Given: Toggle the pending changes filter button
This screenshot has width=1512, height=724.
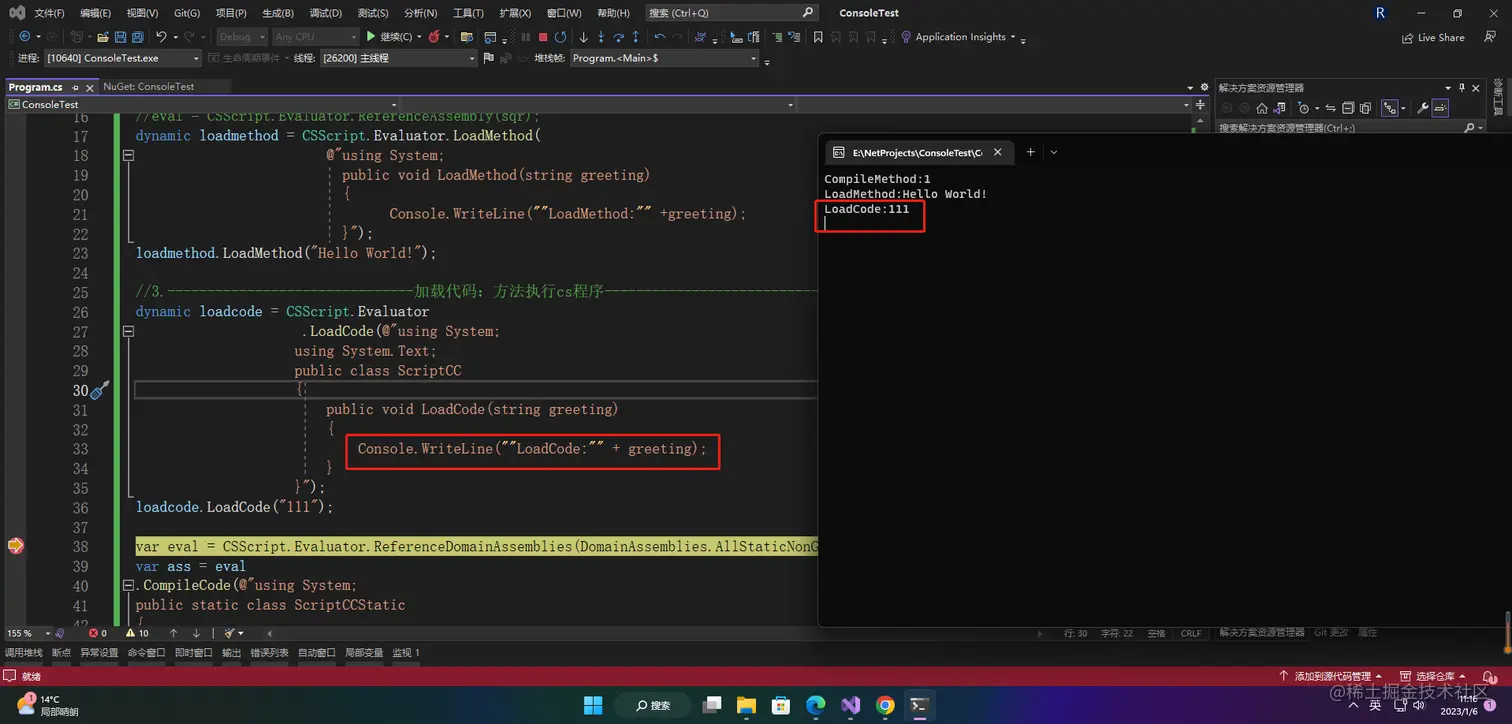Looking at the screenshot, I should pos(1304,108).
